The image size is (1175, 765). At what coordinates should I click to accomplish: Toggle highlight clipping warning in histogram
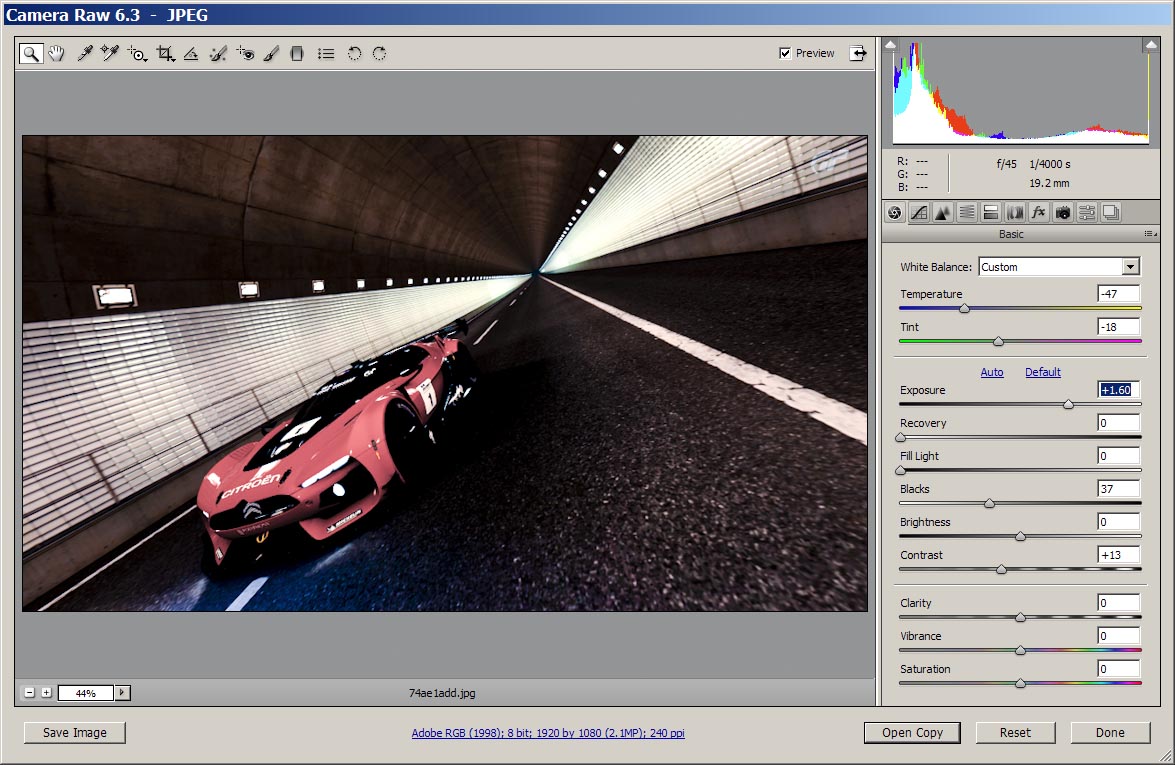pos(1151,45)
